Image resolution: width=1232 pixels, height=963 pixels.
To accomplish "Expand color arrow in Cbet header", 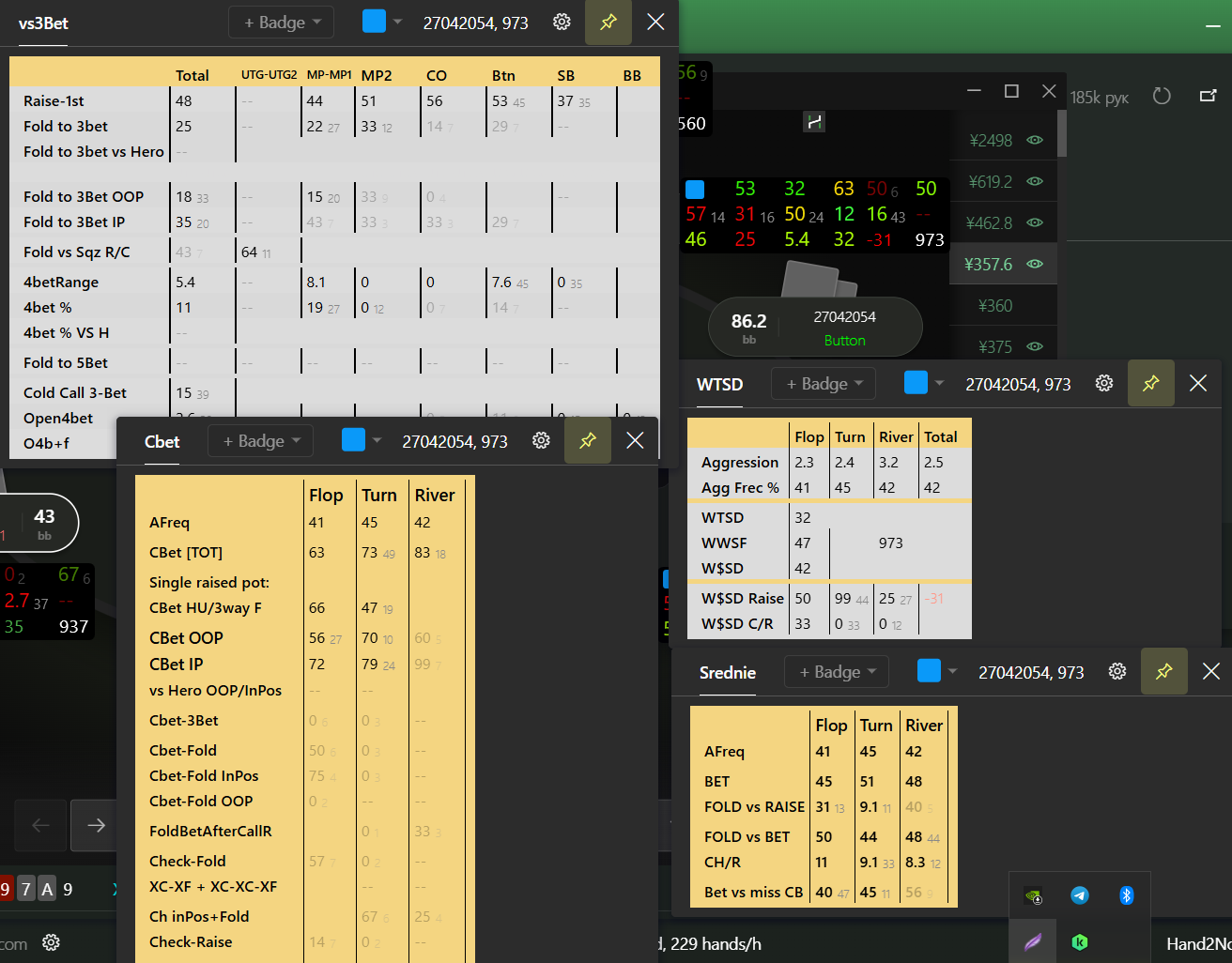I will pyautogui.click(x=377, y=440).
